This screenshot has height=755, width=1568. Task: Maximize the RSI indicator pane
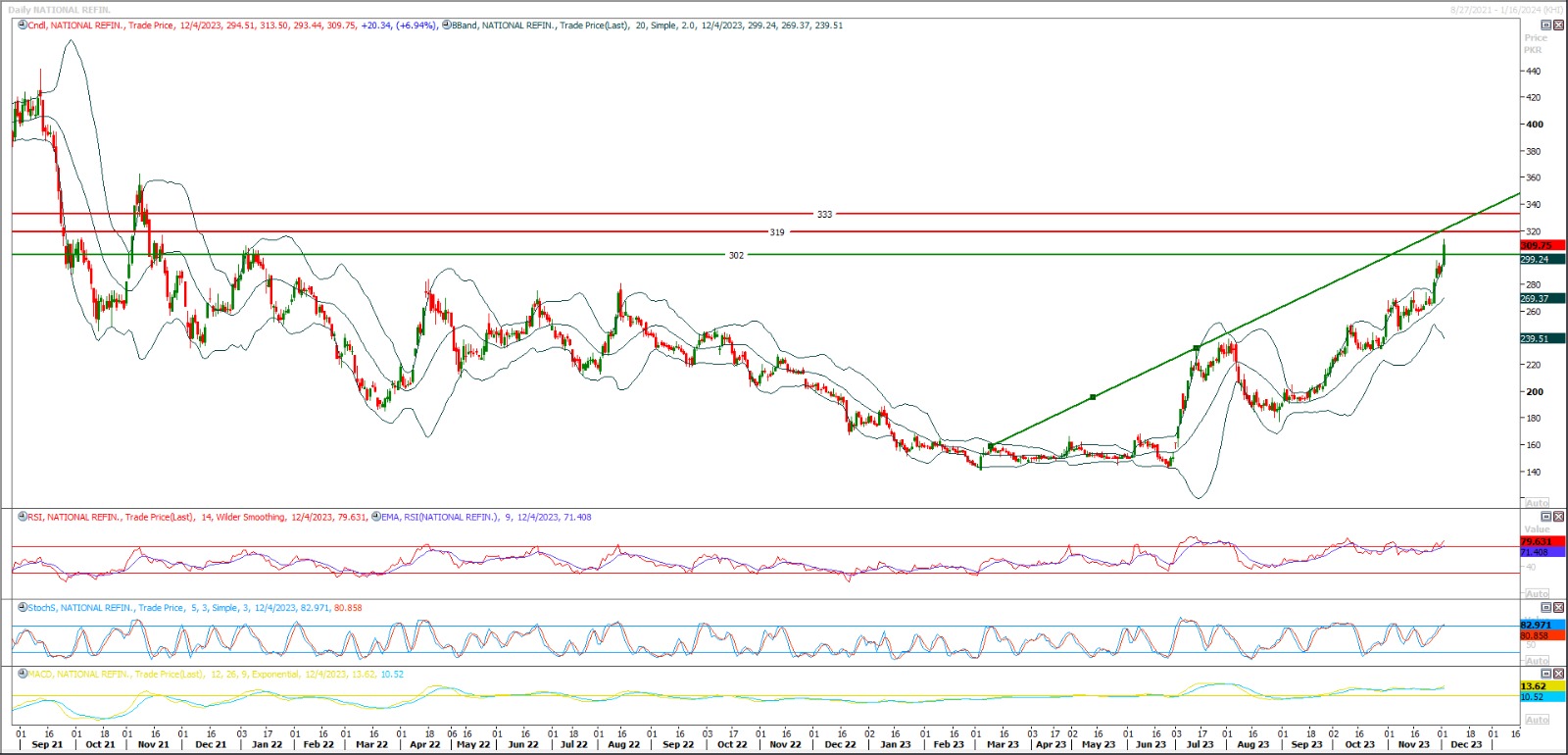[x=1546, y=517]
